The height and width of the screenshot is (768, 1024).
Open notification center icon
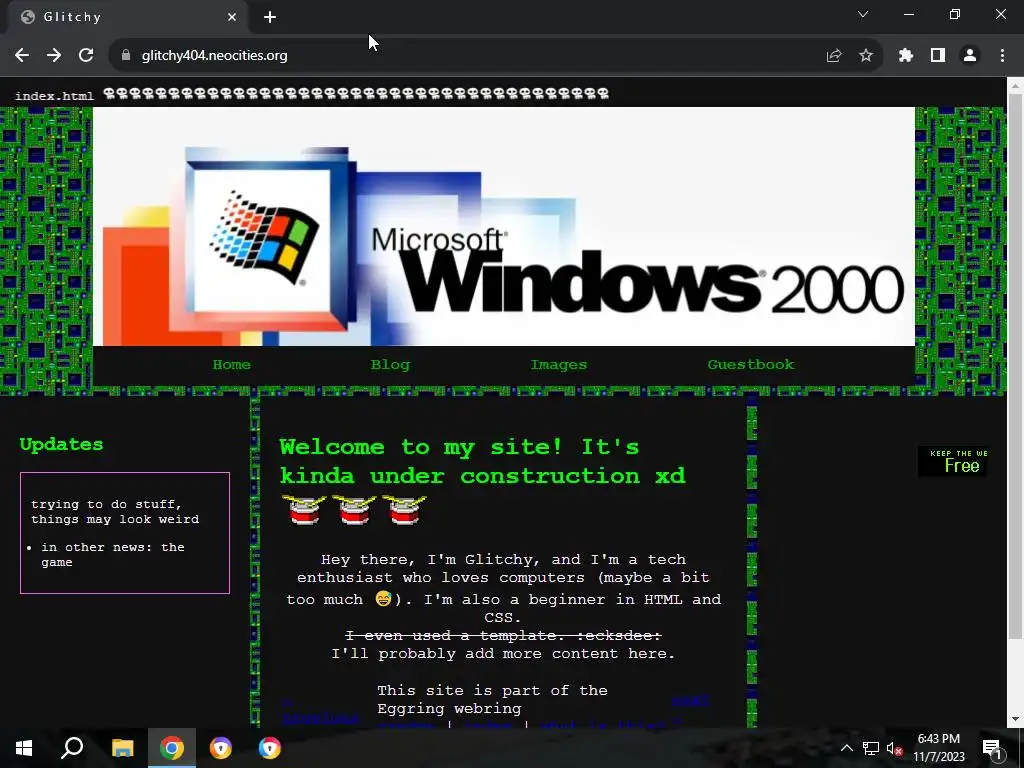993,748
